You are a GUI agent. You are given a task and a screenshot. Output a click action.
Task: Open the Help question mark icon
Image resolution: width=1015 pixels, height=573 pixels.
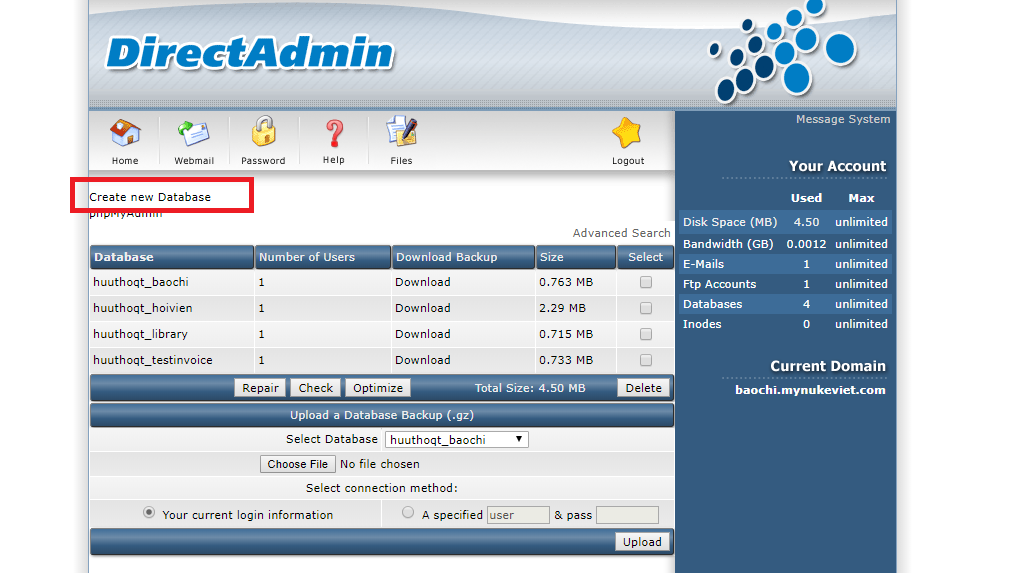(x=334, y=134)
